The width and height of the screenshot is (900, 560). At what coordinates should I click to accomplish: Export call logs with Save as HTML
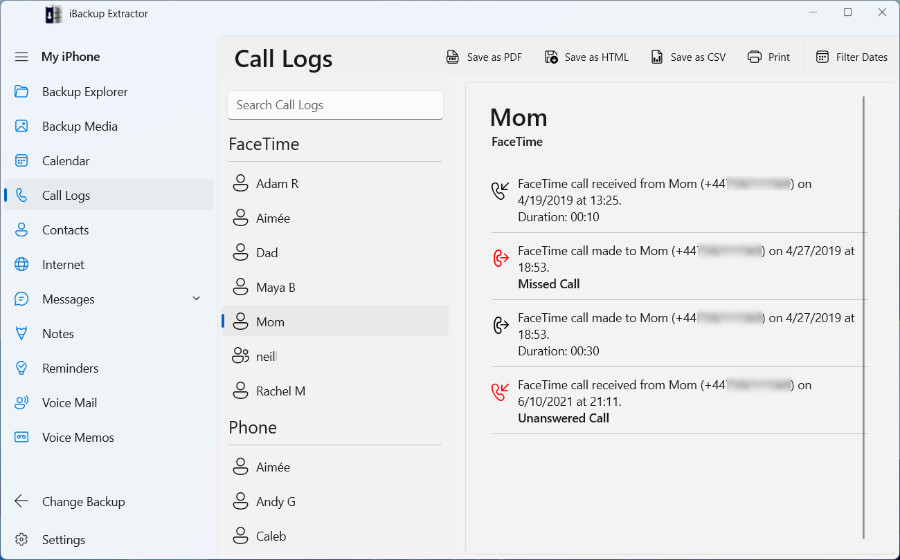(587, 57)
